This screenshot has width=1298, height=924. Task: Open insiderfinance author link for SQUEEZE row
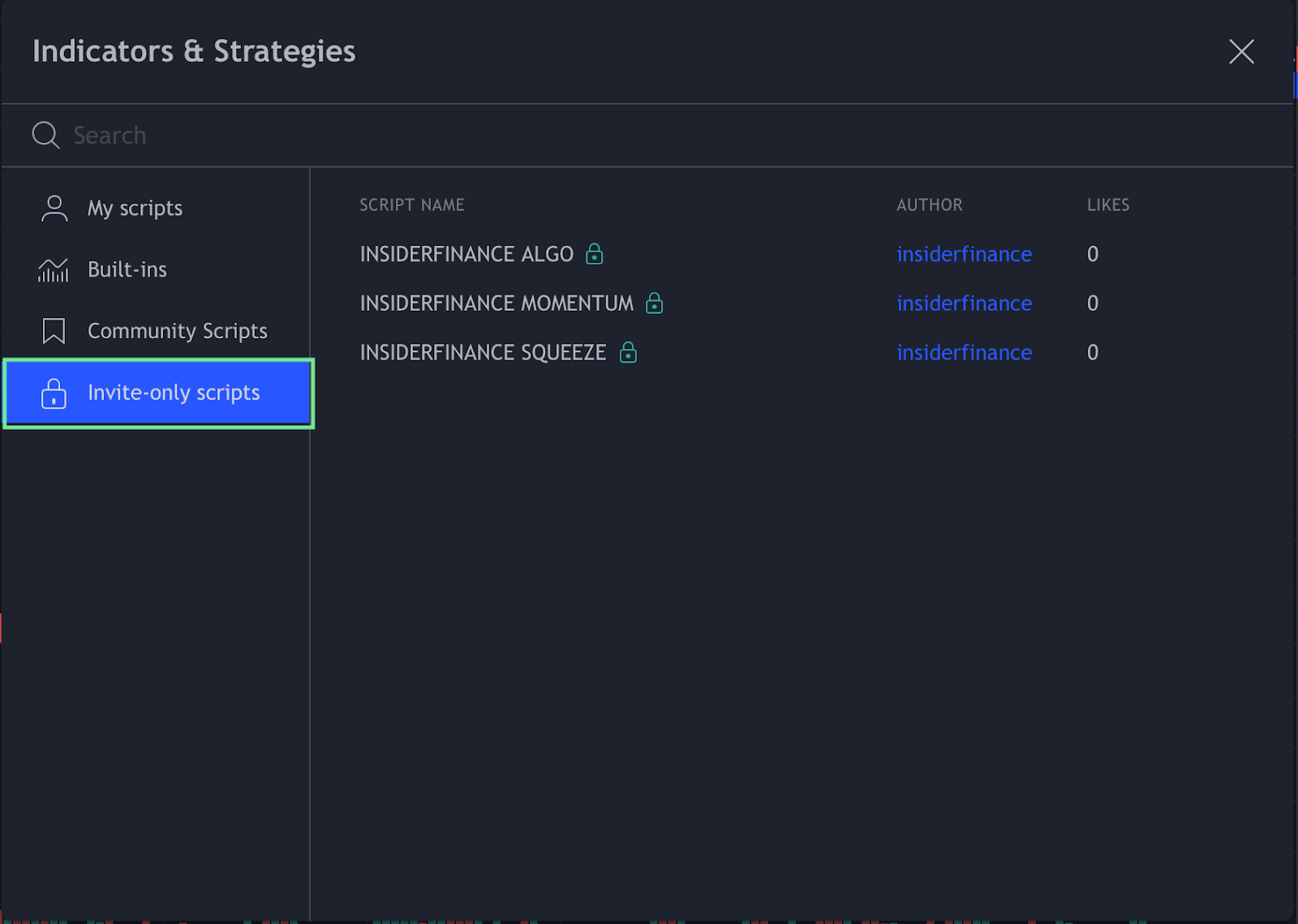[964, 353]
